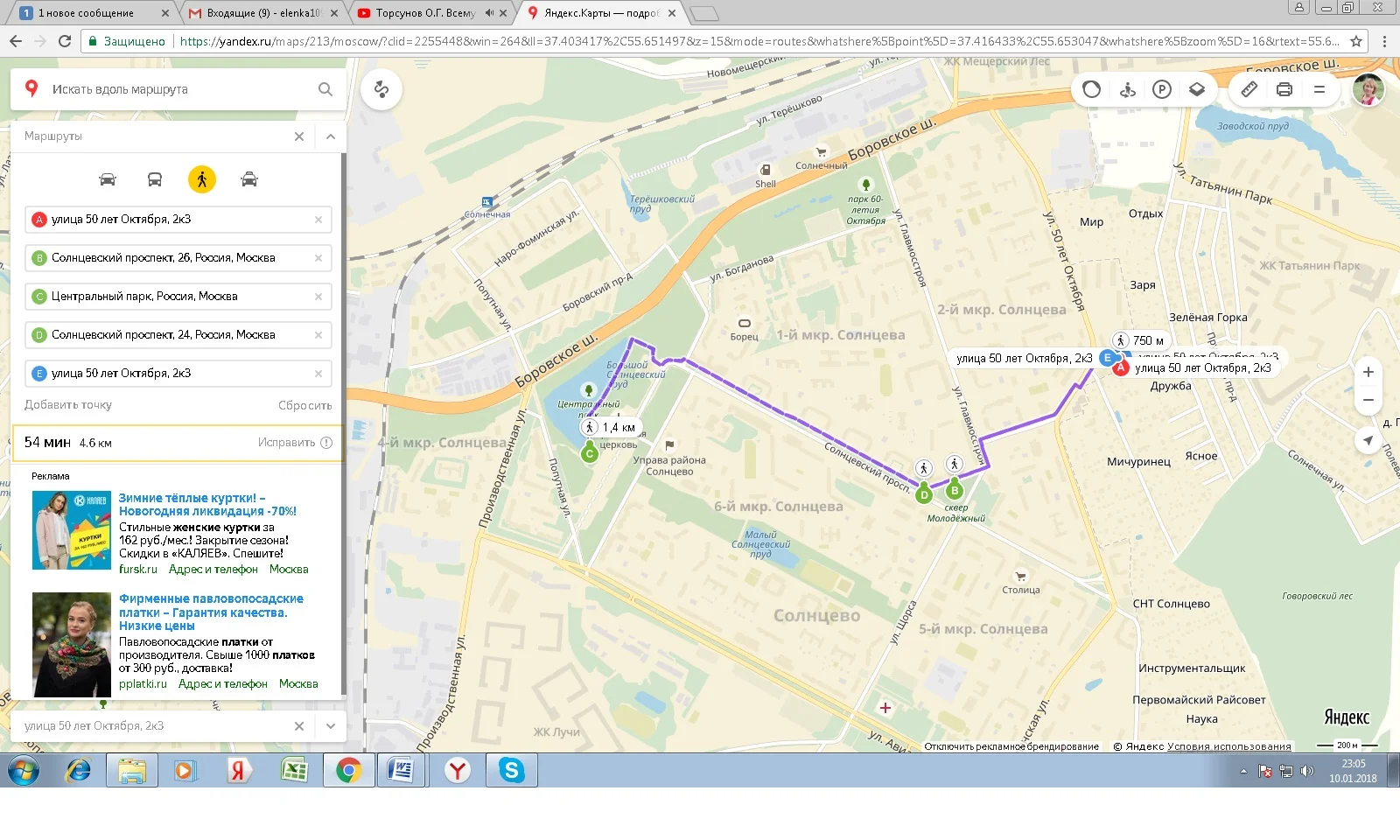
Task: Expand the bottom улица 50 лет Октября card
Action: coord(330,726)
